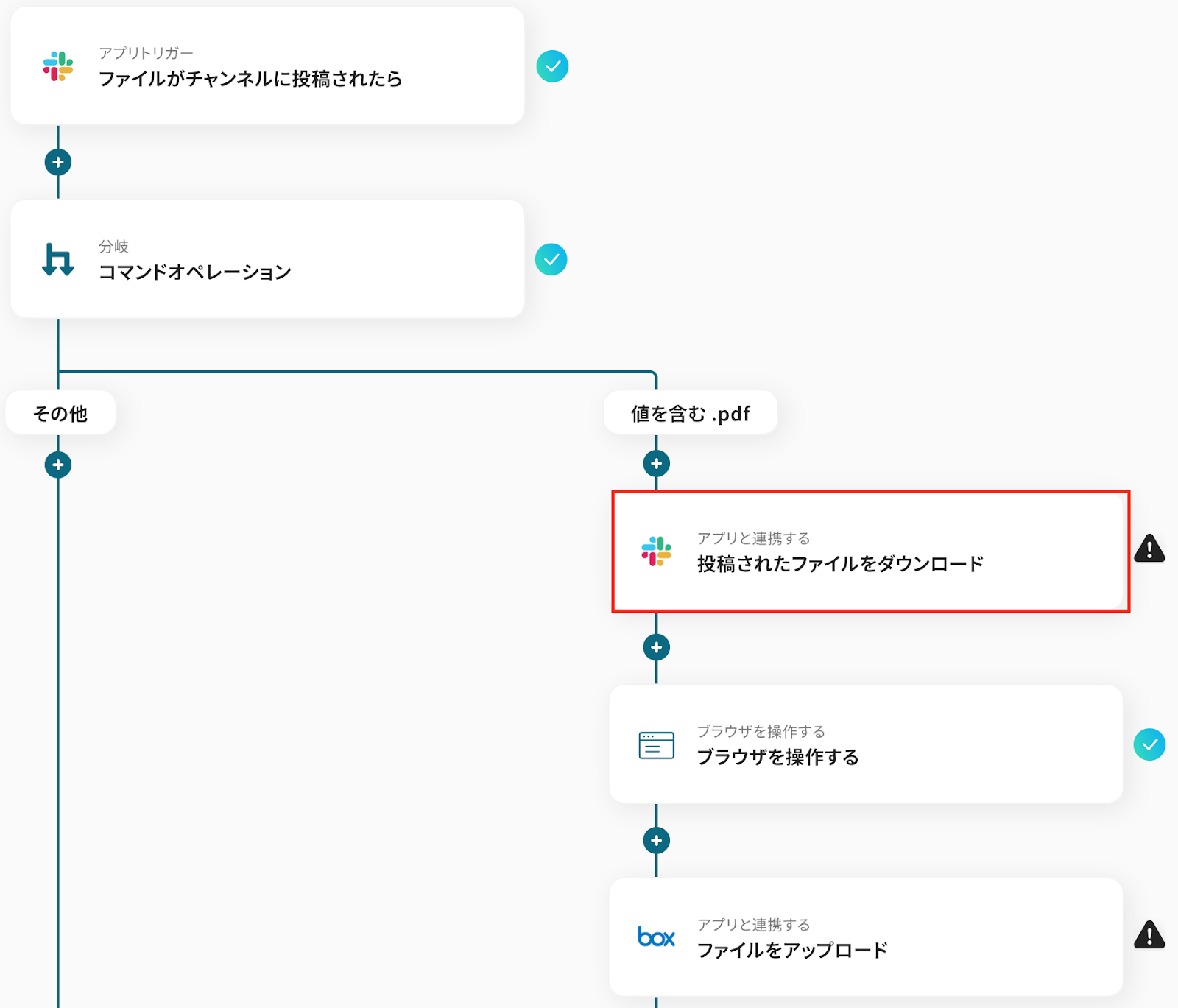1178x1008 pixels.
Task: Click the browser window icon
Action: pos(656,745)
